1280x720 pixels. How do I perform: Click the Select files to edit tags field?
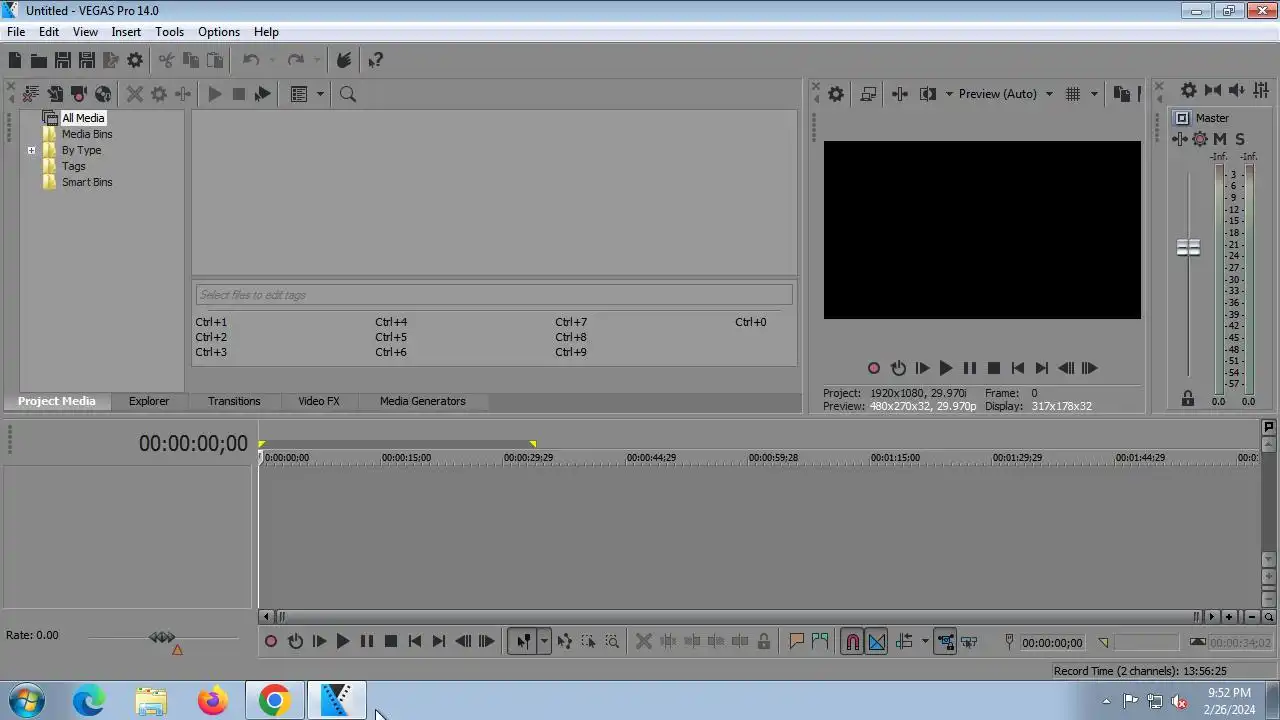click(494, 295)
